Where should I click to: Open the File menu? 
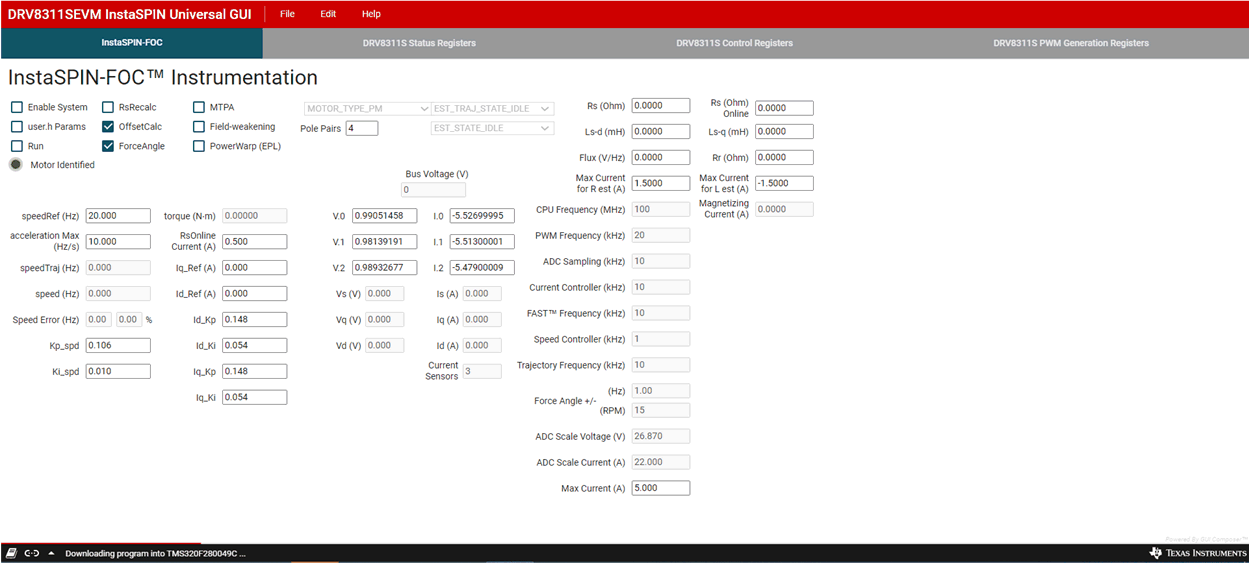[287, 14]
